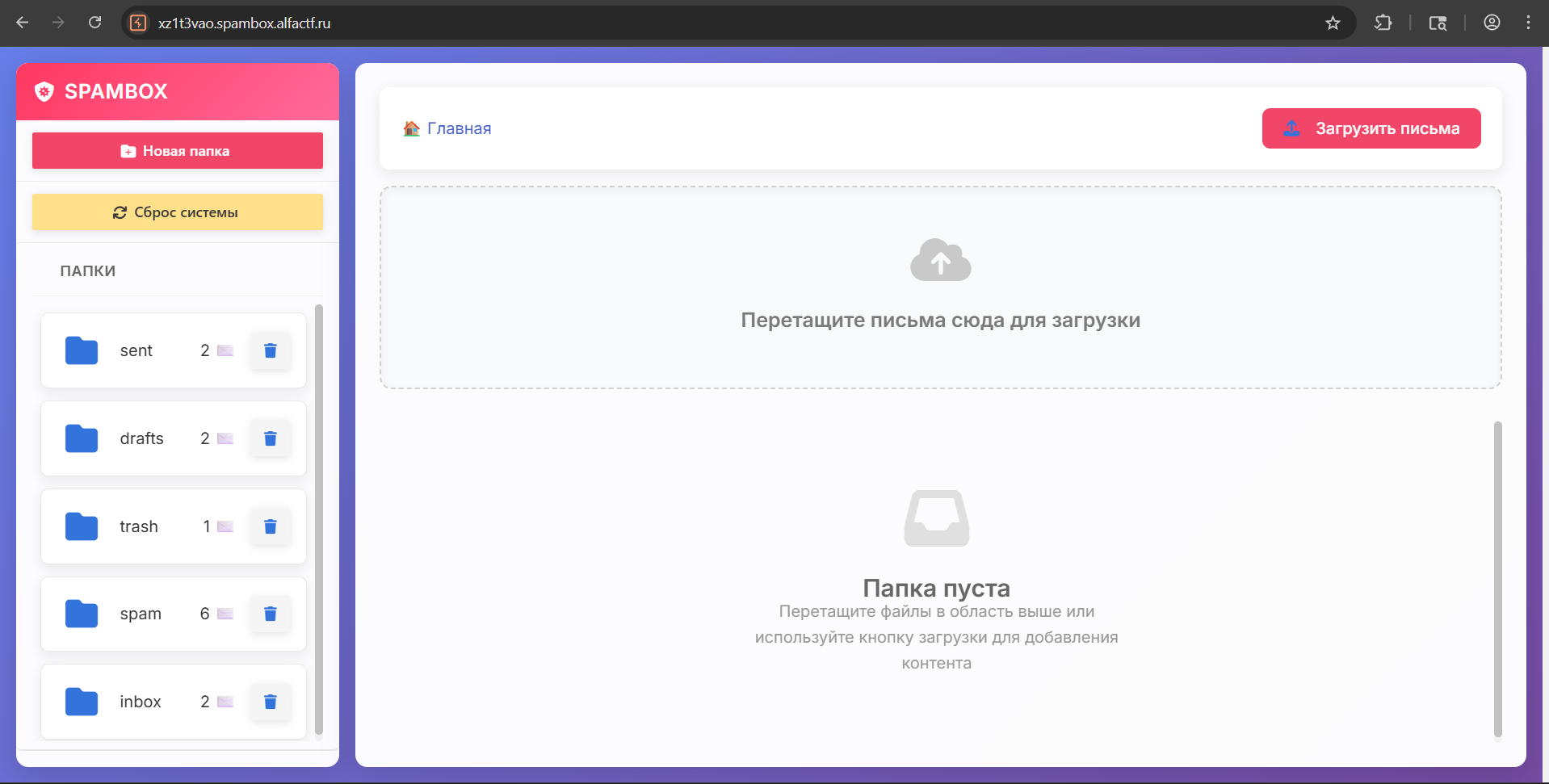Select the drafts folder

pos(141,438)
